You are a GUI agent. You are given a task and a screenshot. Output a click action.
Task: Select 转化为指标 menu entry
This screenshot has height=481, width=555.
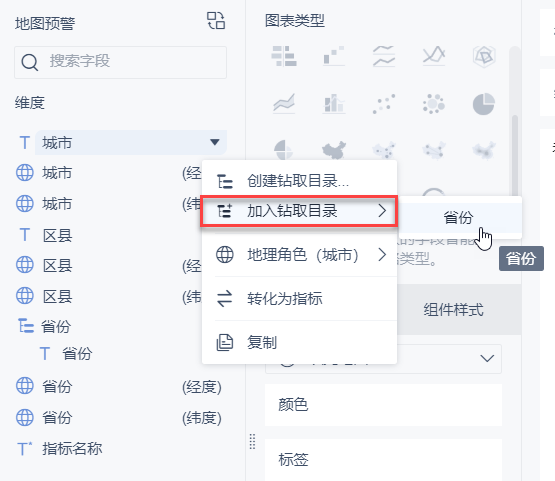click(x=299, y=299)
